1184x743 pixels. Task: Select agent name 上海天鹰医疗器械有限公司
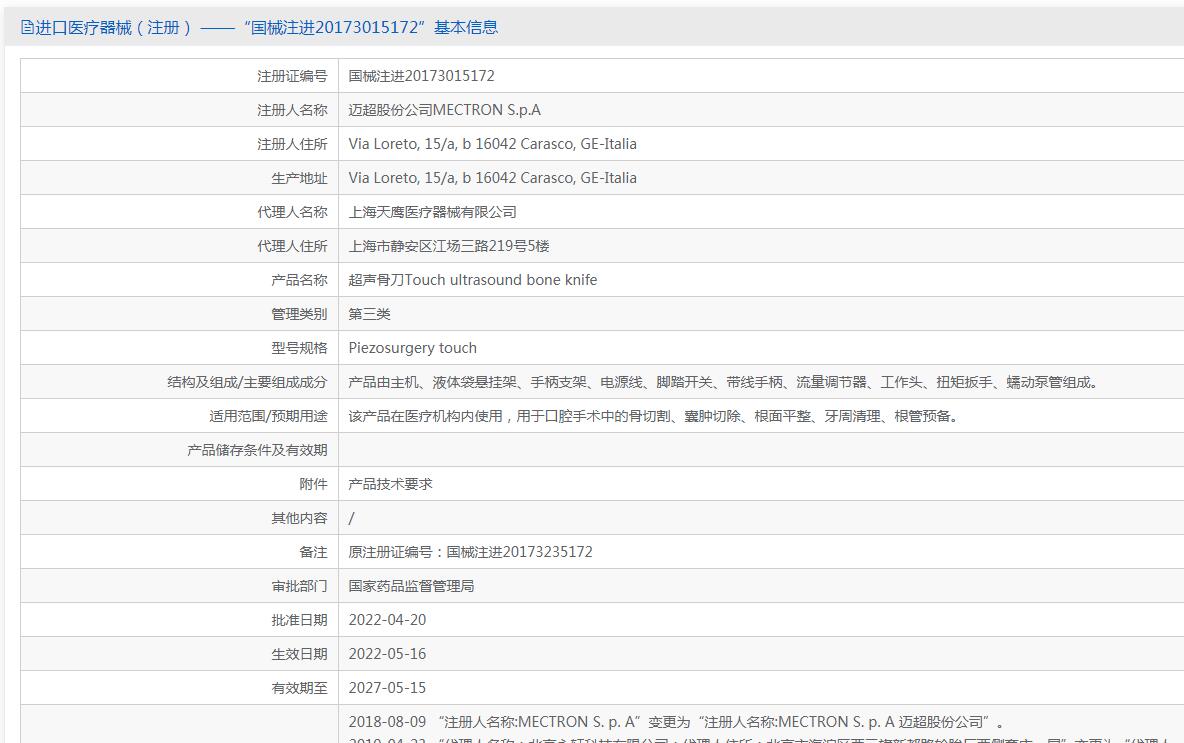coord(433,212)
